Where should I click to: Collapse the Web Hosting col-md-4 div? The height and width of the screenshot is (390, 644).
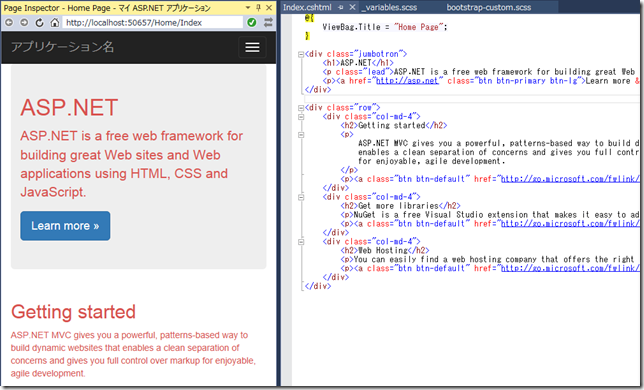[301, 242]
